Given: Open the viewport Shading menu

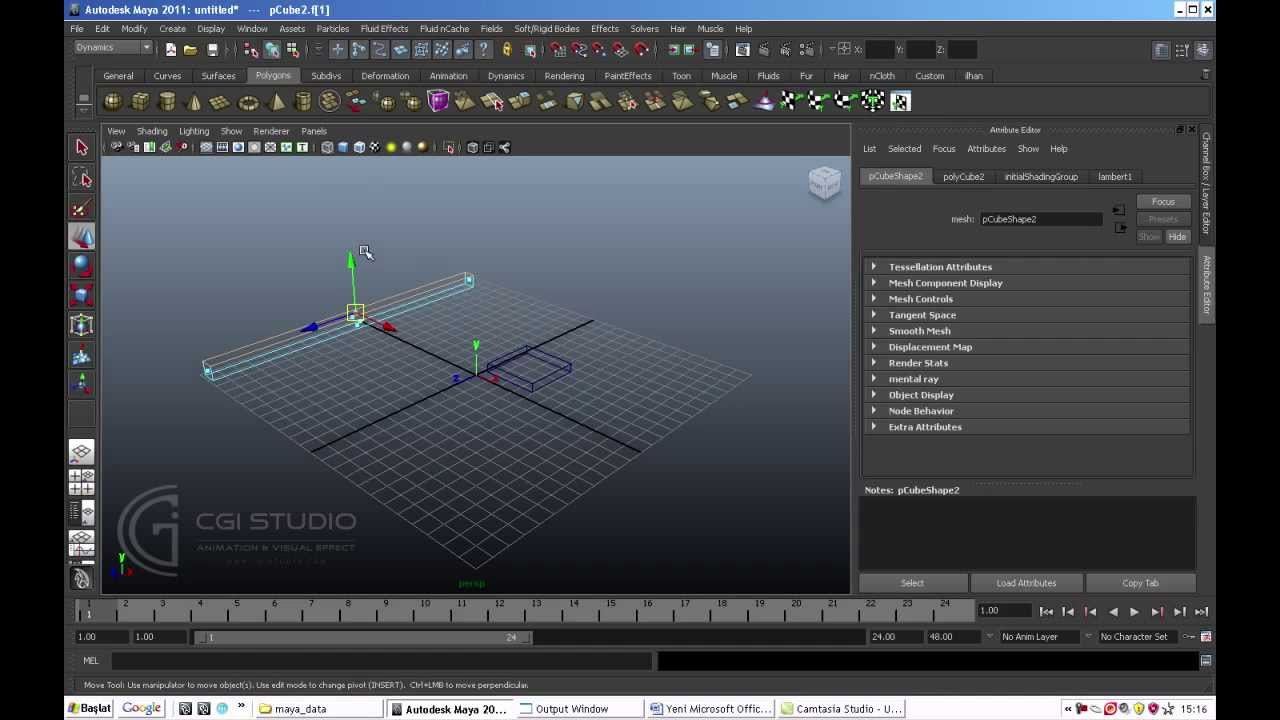Looking at the screenshot, I should click(152, 131).
